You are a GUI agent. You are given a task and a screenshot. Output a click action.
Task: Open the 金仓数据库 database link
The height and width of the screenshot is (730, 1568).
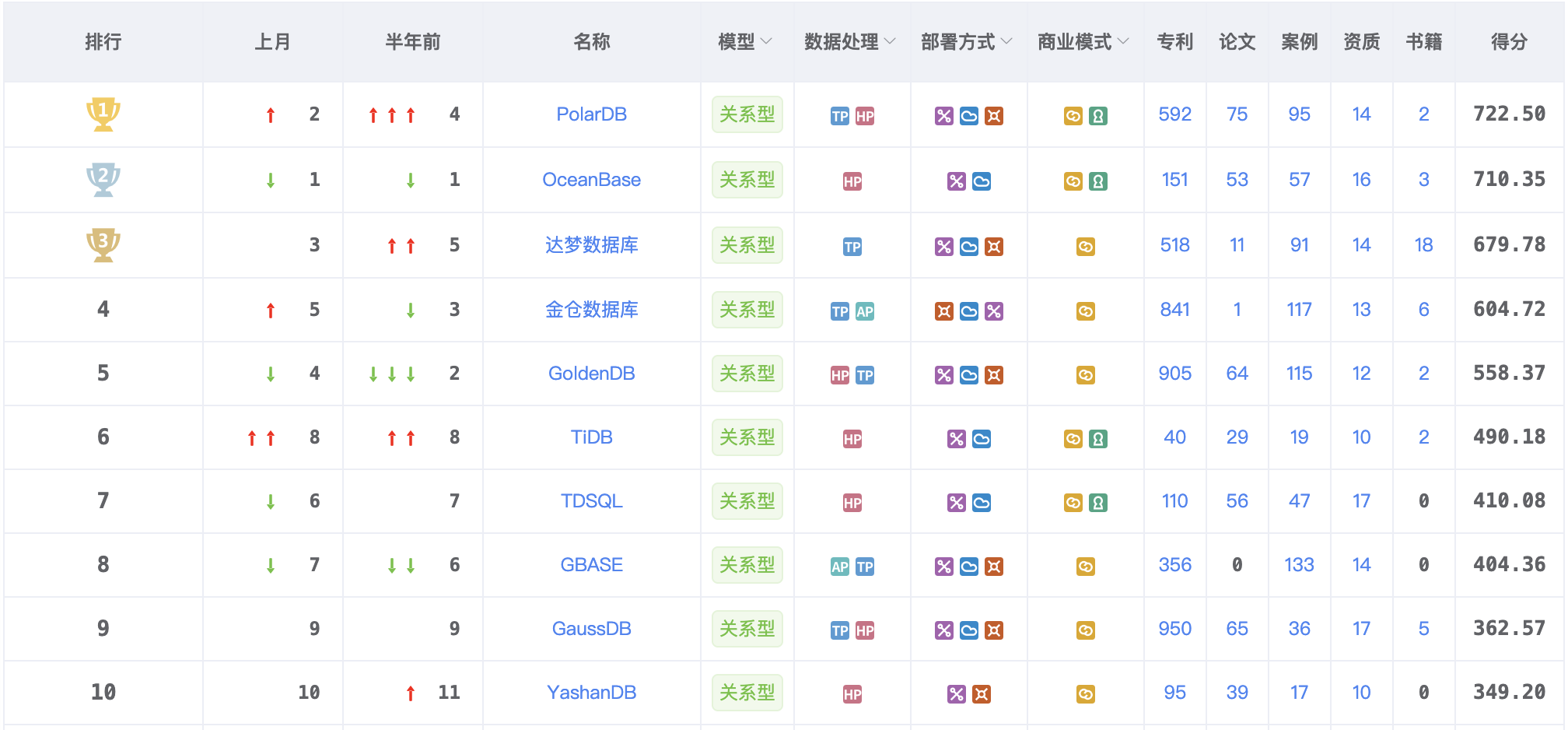click(591, 310)
